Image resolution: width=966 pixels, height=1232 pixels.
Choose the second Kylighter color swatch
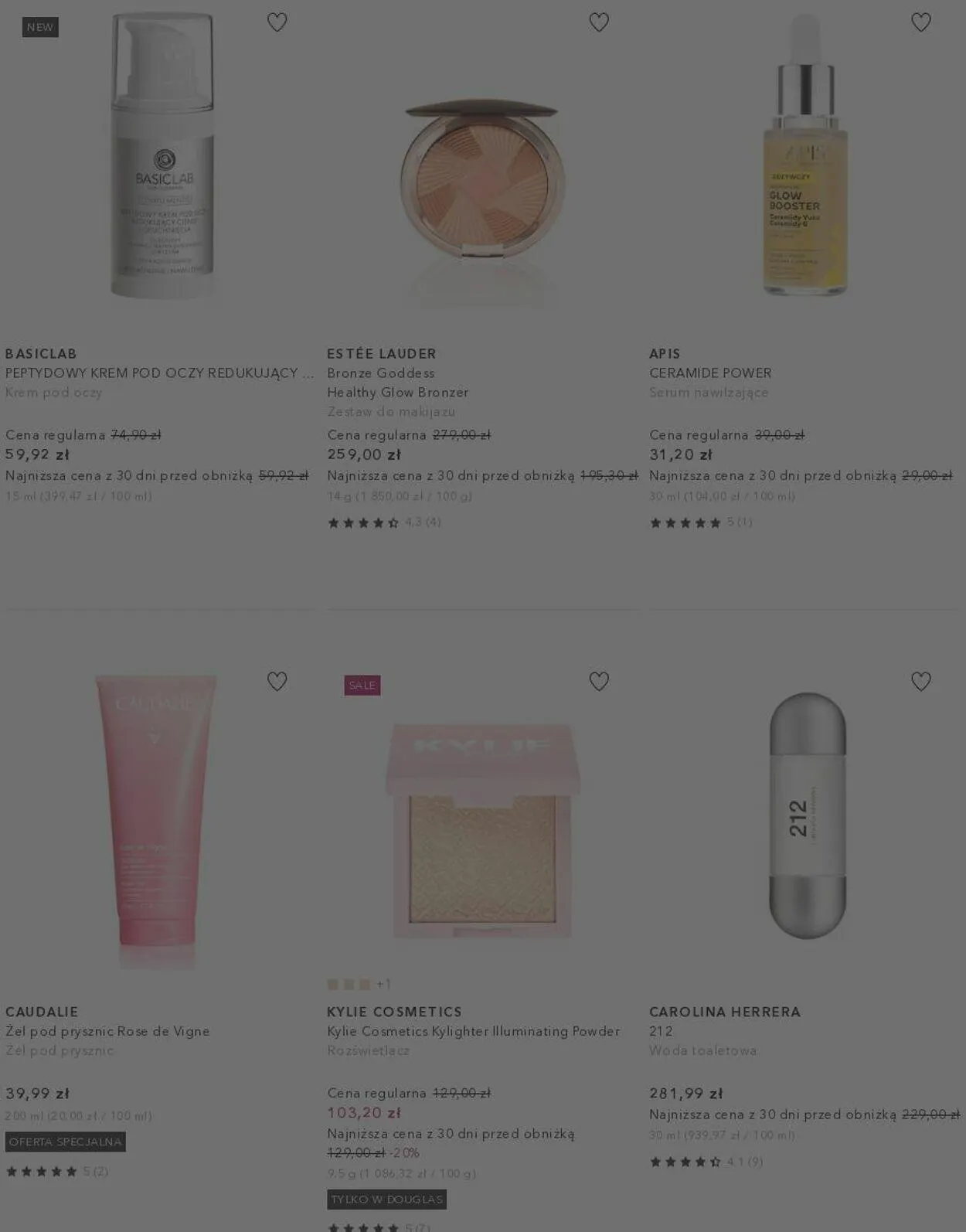pyautogui.click(x=349, y=984)
